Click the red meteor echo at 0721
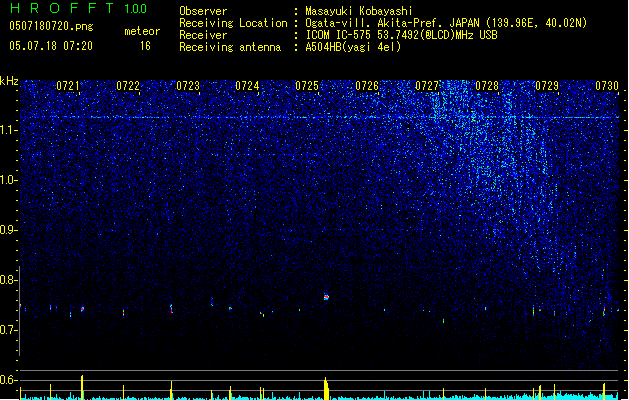Viewport: 629px width, 400px height. 83,309
